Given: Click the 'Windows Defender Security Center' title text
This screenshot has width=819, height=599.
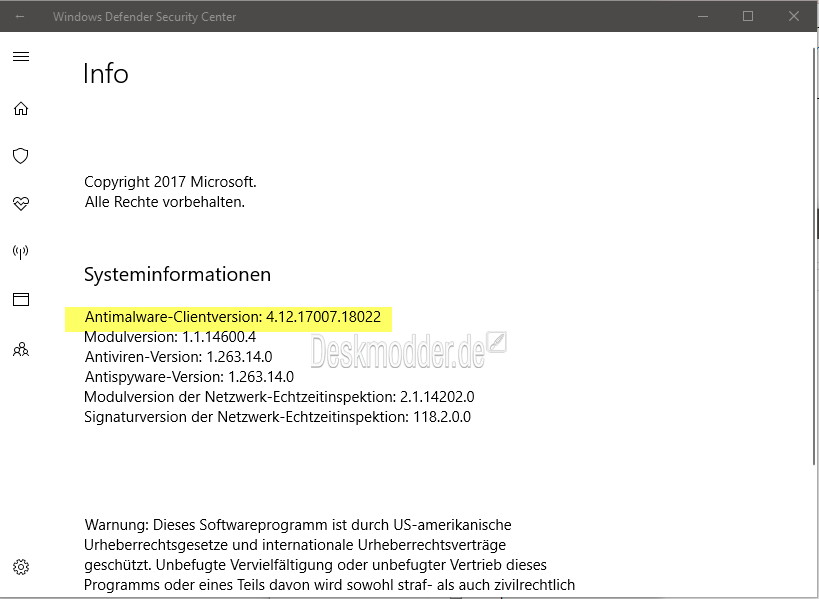Looking at the screenshot, I should (144, 17).
